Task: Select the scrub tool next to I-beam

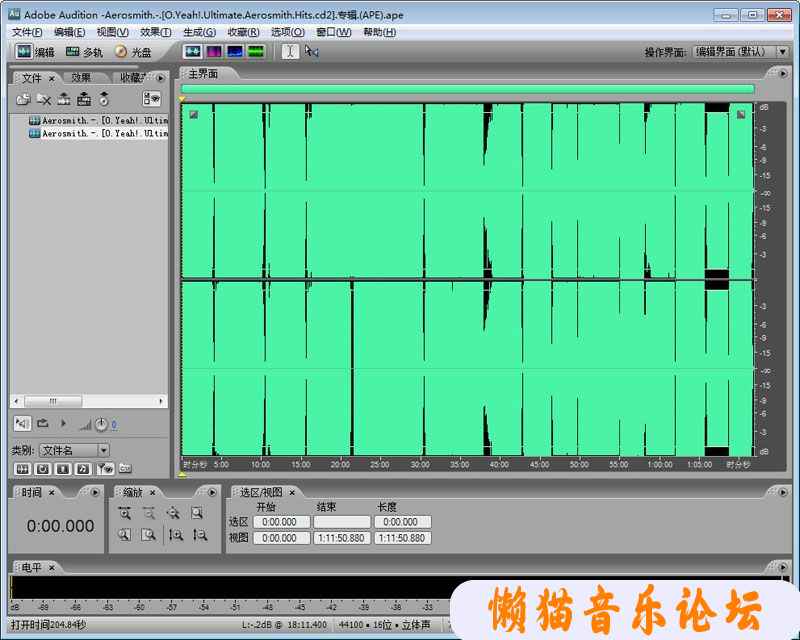Action: coord(311,52)
